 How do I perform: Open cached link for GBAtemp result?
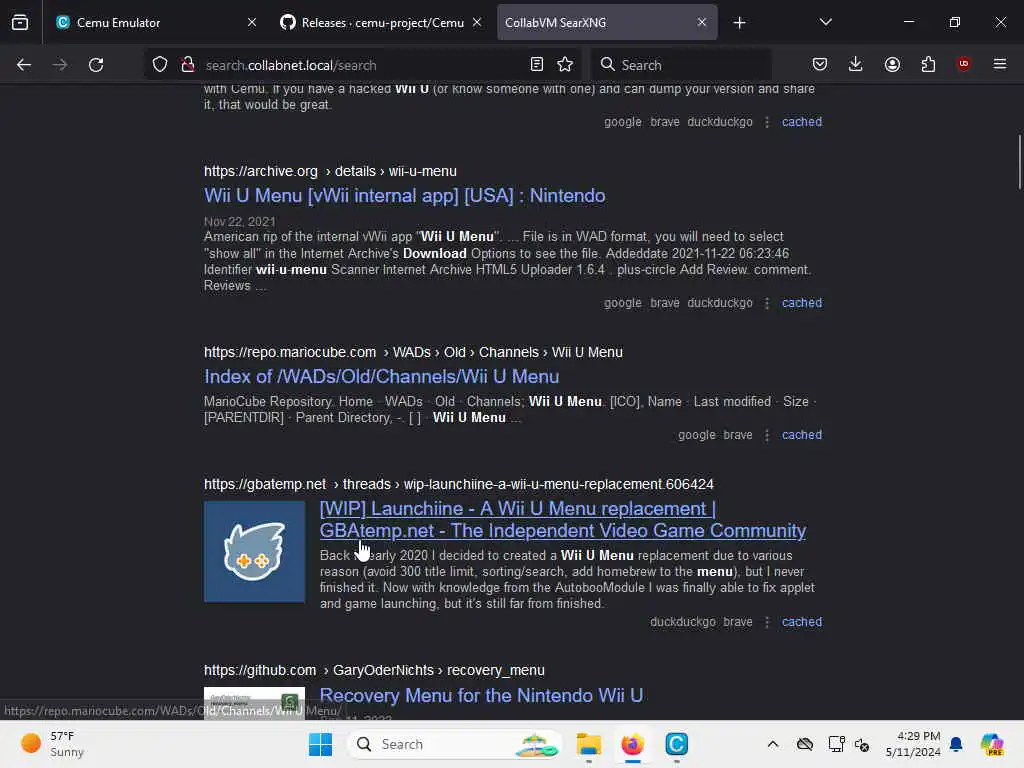click(802, 622)
